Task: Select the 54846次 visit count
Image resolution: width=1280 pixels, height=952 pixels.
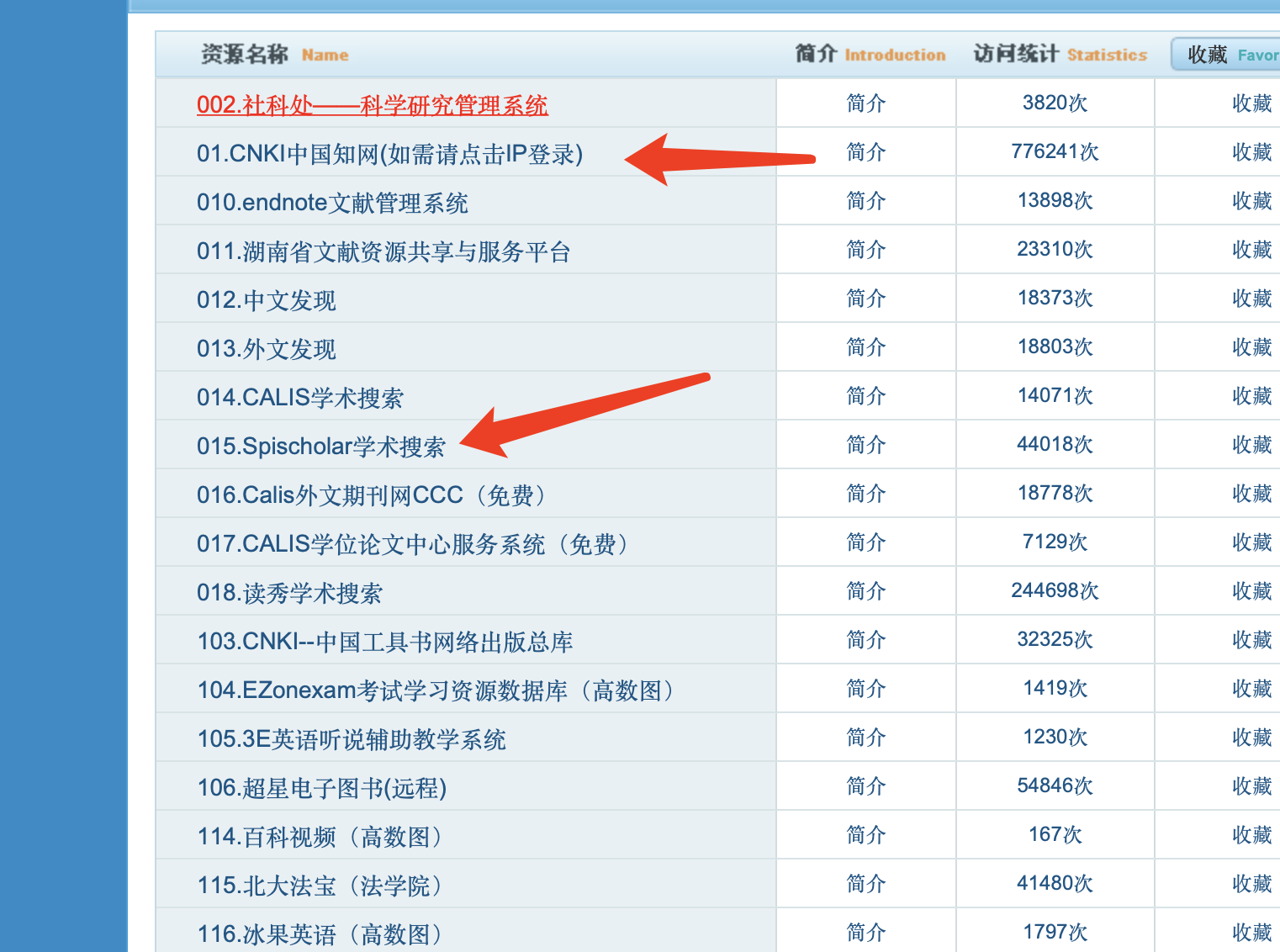Action: (1055, 786)
